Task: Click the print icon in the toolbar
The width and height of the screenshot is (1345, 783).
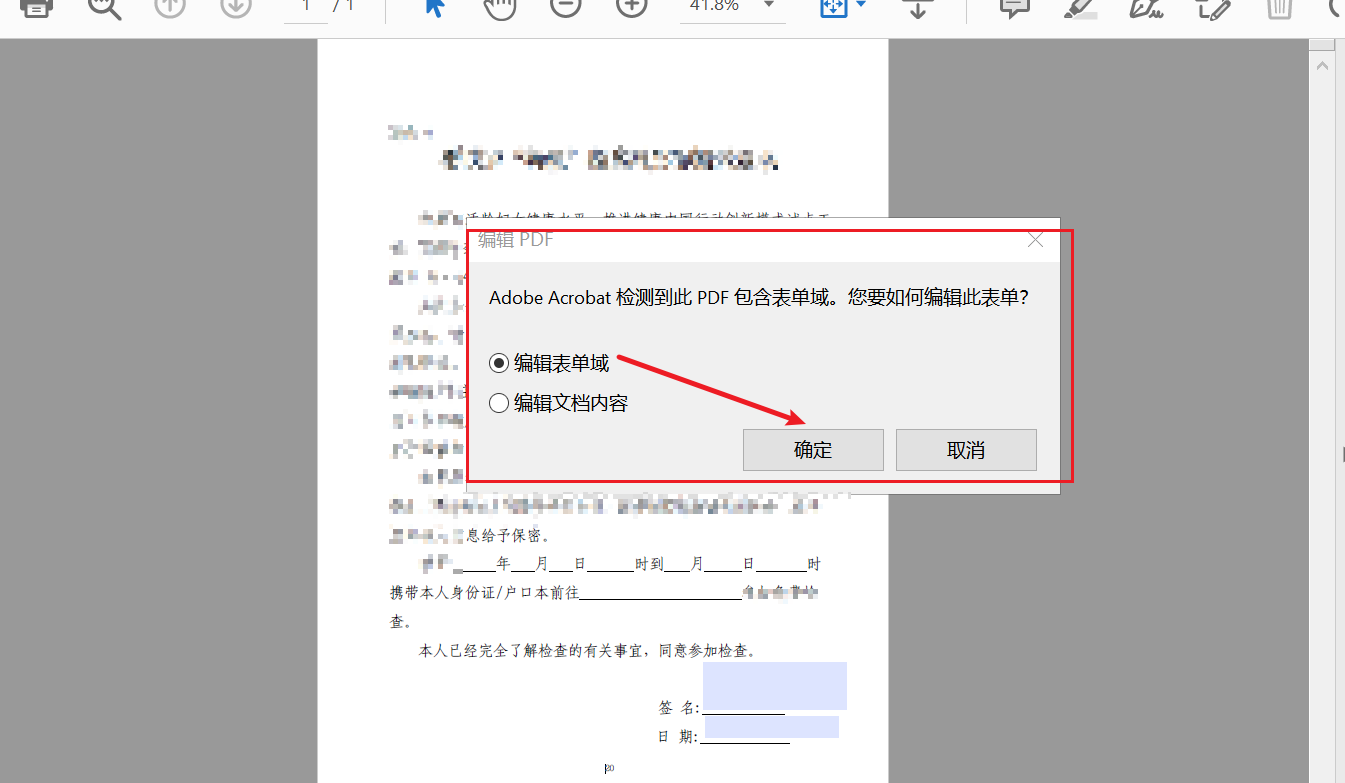Action: tap(36, 7)
